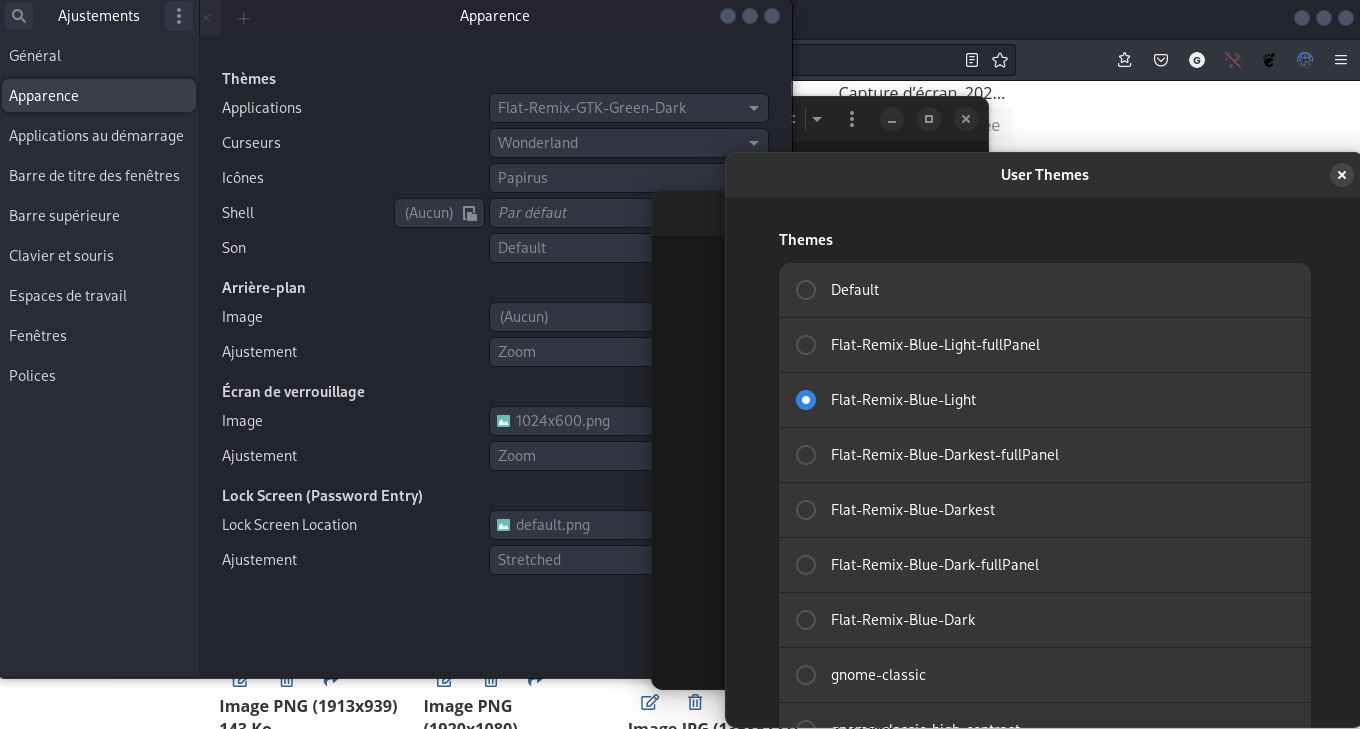Open the Fenêtres section
The height and width of the screenshot is (729, 1360).
(x=98, y=336)
